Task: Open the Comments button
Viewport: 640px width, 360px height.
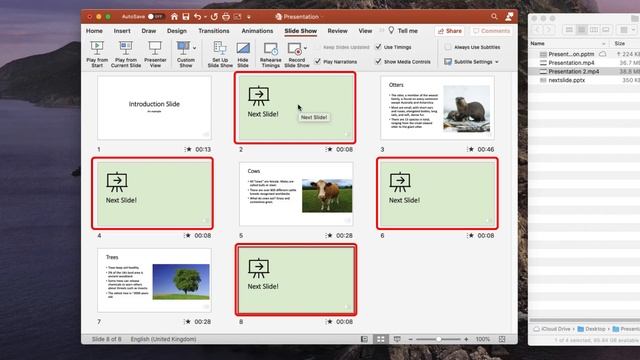Action: [491, 31]
